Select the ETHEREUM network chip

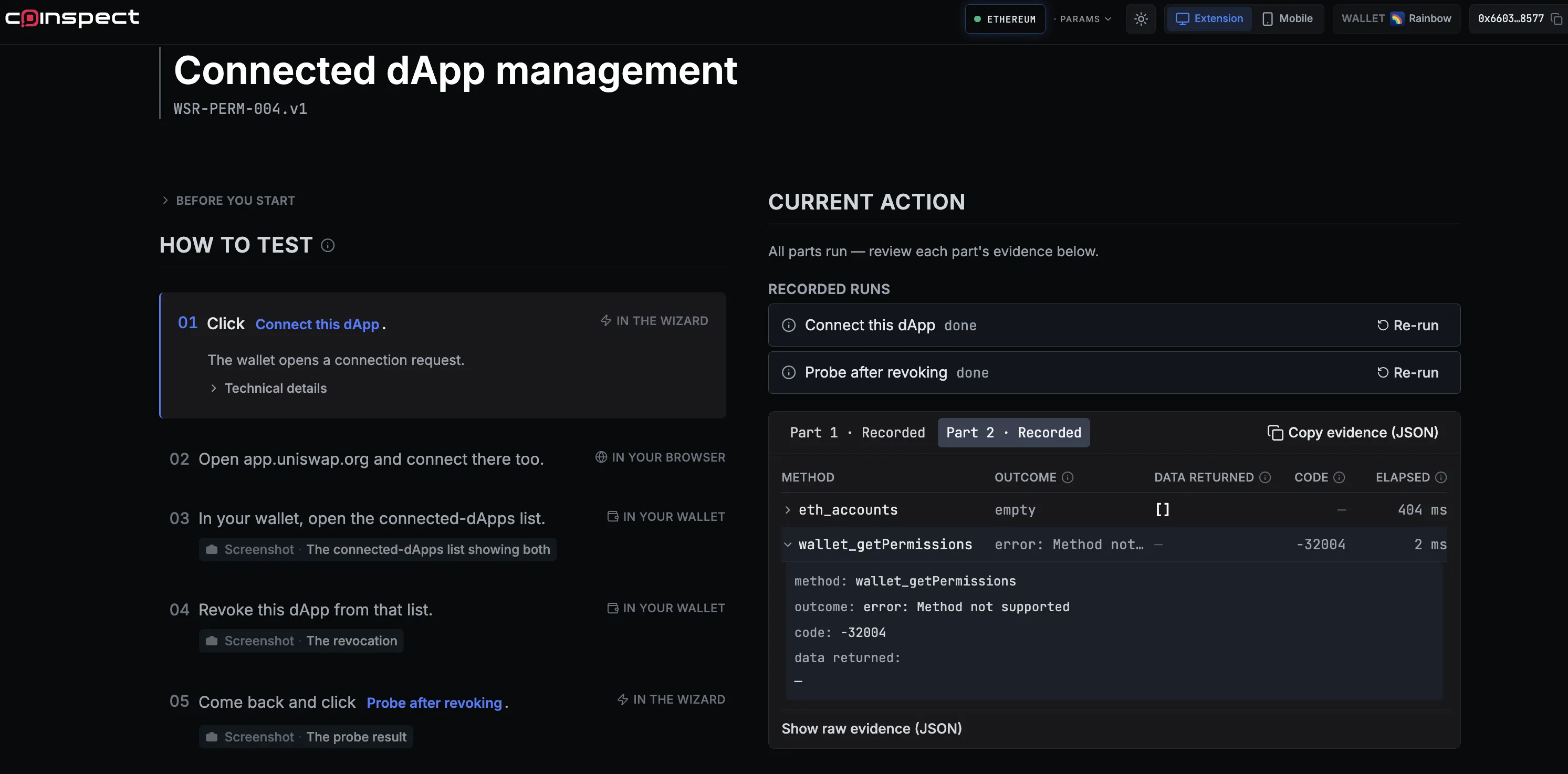tap(1005, 19)
